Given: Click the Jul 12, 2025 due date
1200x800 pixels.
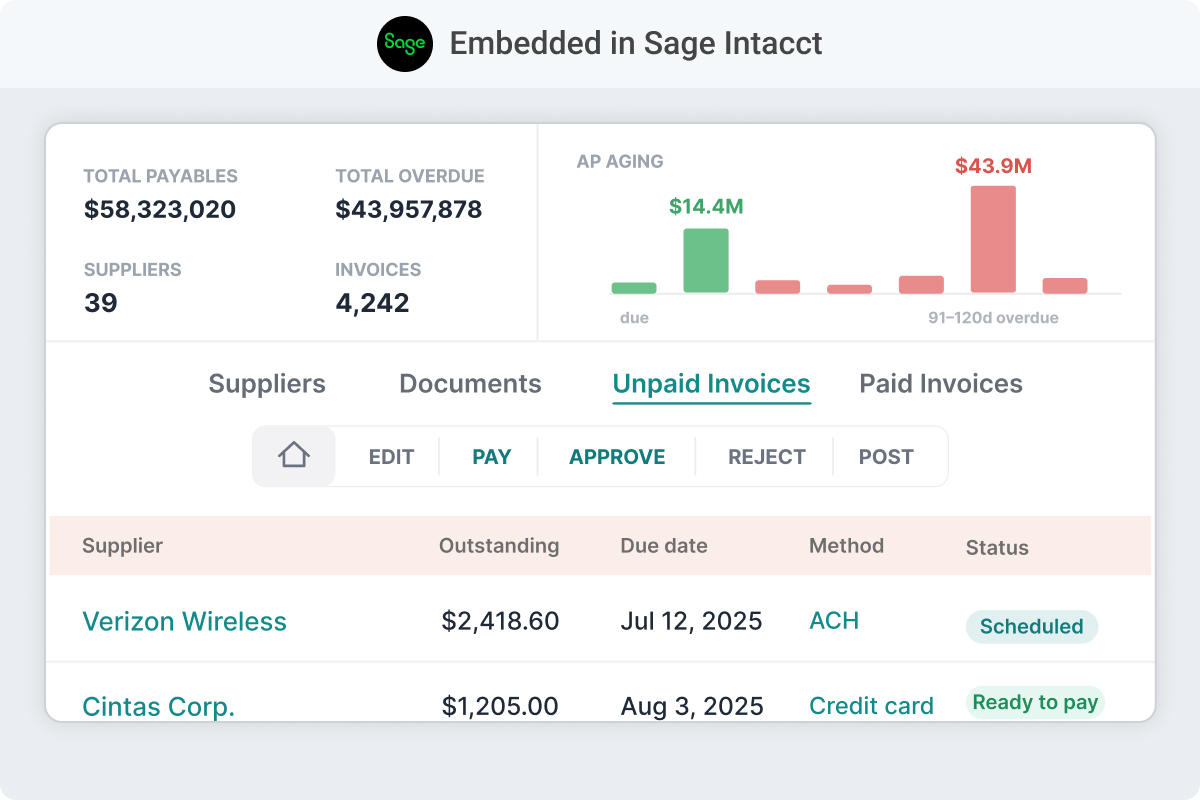Looking at the screenshot, I should [691, 621].
